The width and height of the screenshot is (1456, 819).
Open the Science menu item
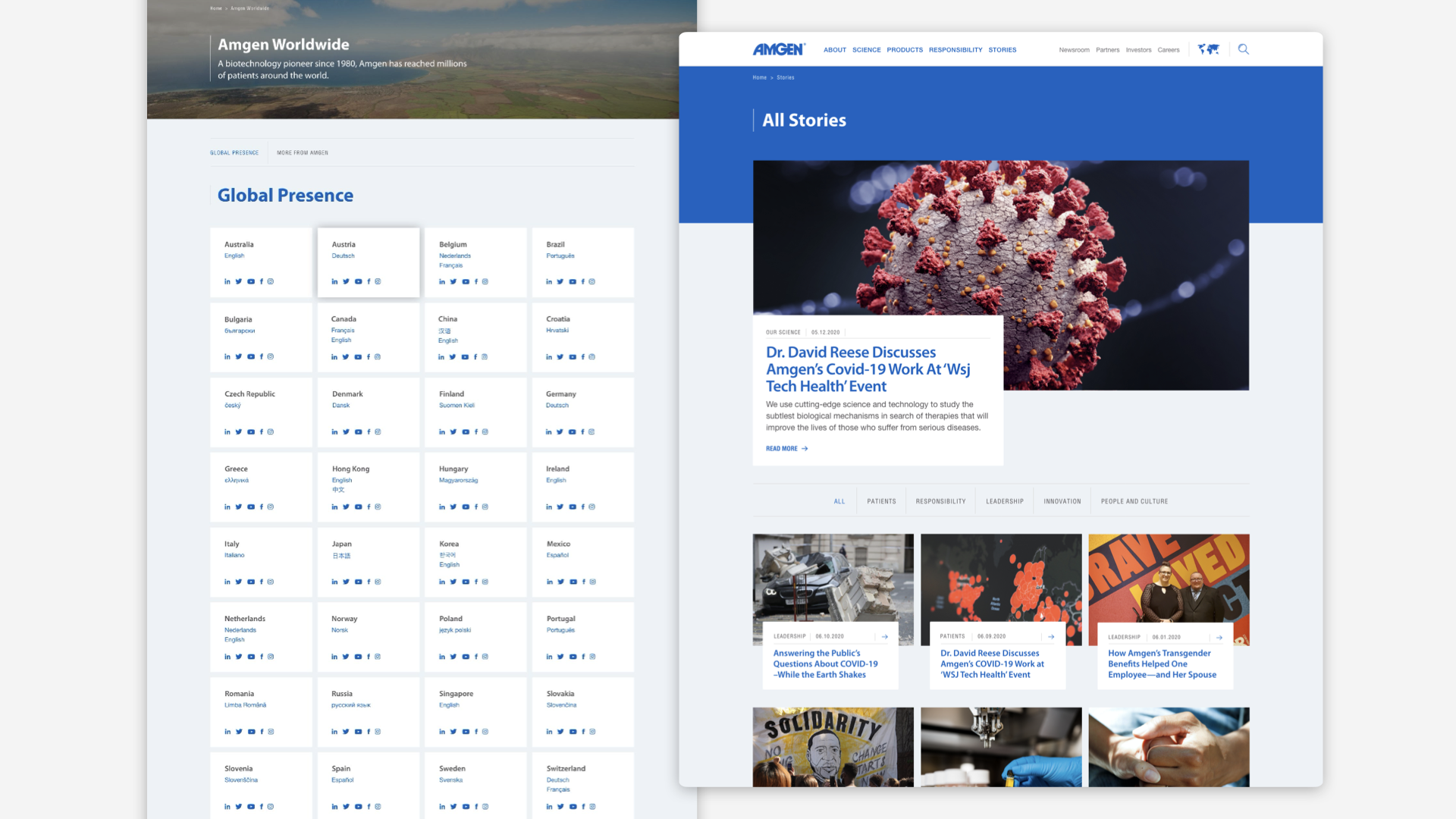[x=866, y=50]
